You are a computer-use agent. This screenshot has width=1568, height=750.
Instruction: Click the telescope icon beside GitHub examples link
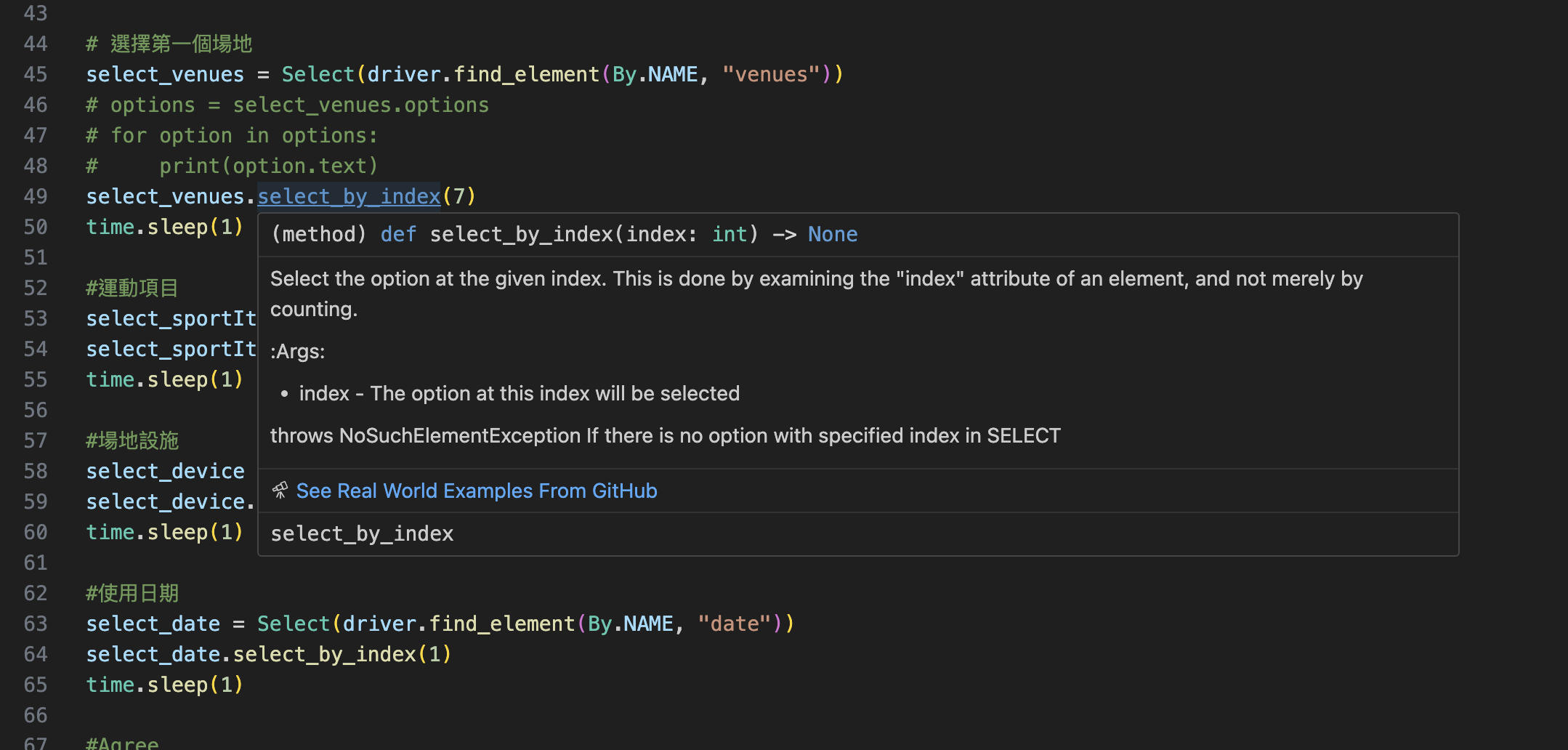(x=280, y=491)
